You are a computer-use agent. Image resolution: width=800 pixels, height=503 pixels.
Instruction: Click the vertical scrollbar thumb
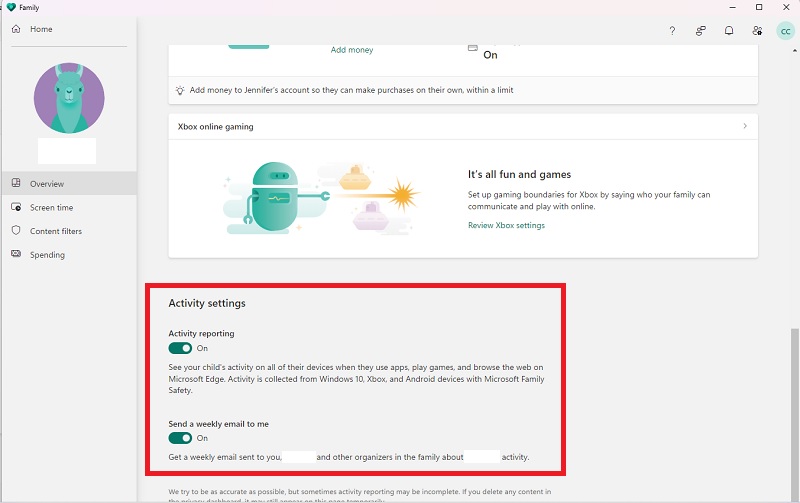pos(794,413)
